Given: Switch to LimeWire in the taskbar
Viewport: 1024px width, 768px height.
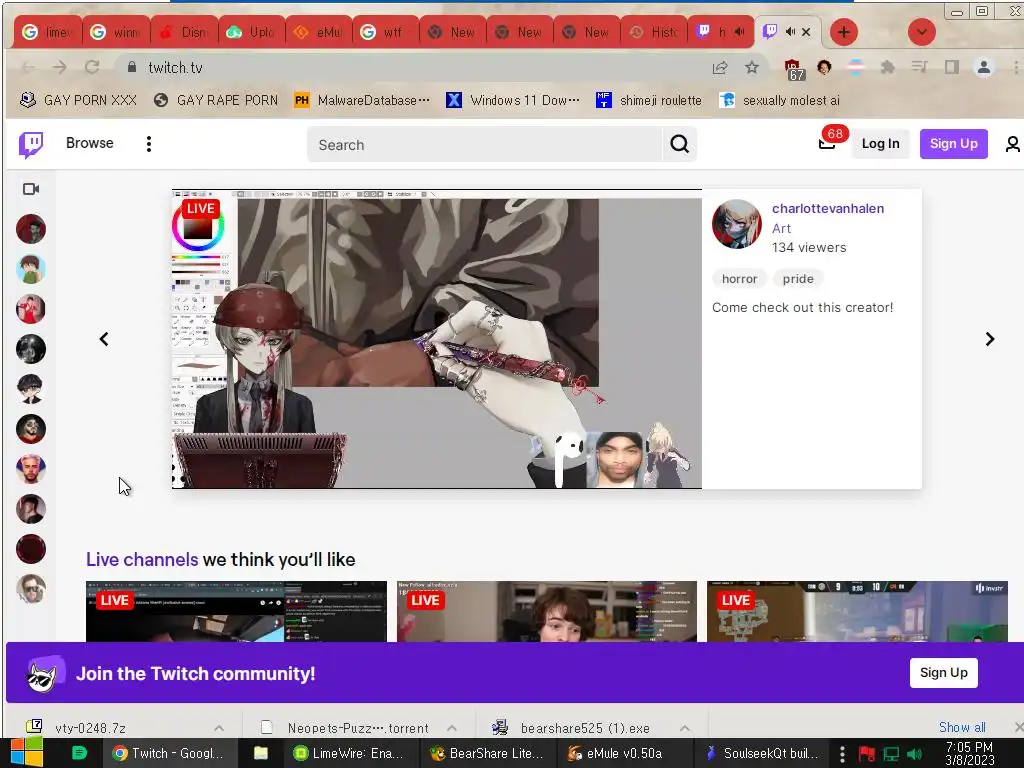Looking at the screenshot, I should [x=348, y=754].
